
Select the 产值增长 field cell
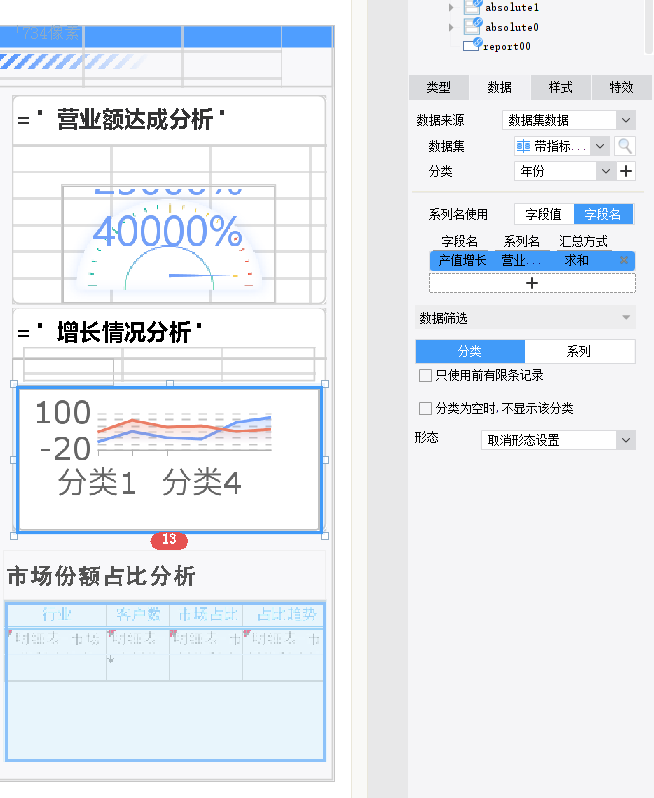tap(462, 261)
